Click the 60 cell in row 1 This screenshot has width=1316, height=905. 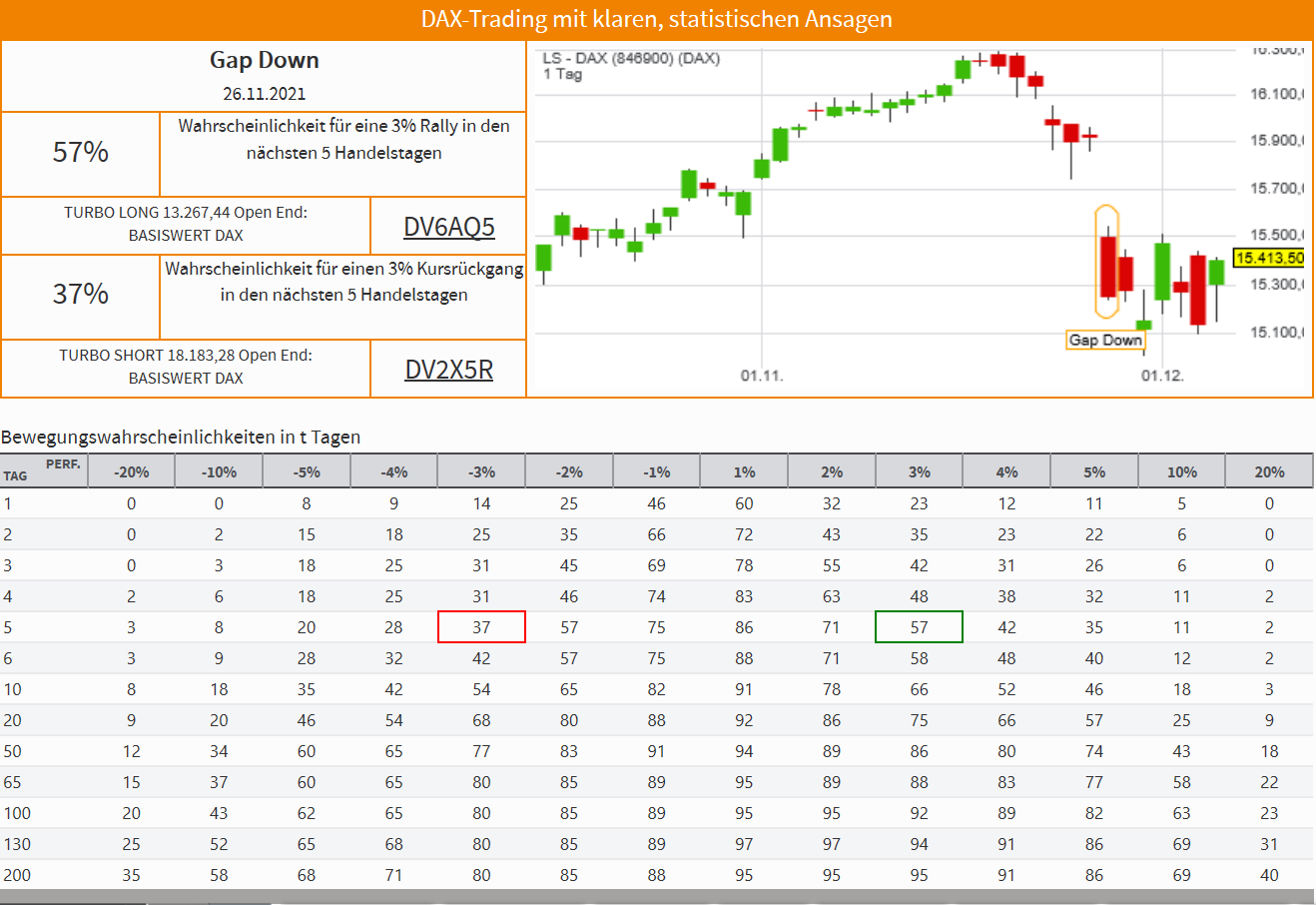tap(744, 503)
